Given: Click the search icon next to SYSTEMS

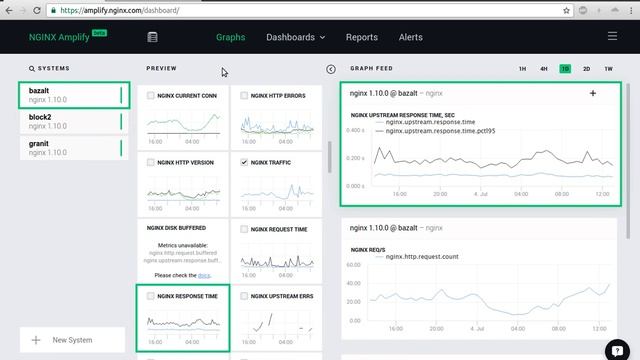Looking at the screenshot, I should (32, 69).
